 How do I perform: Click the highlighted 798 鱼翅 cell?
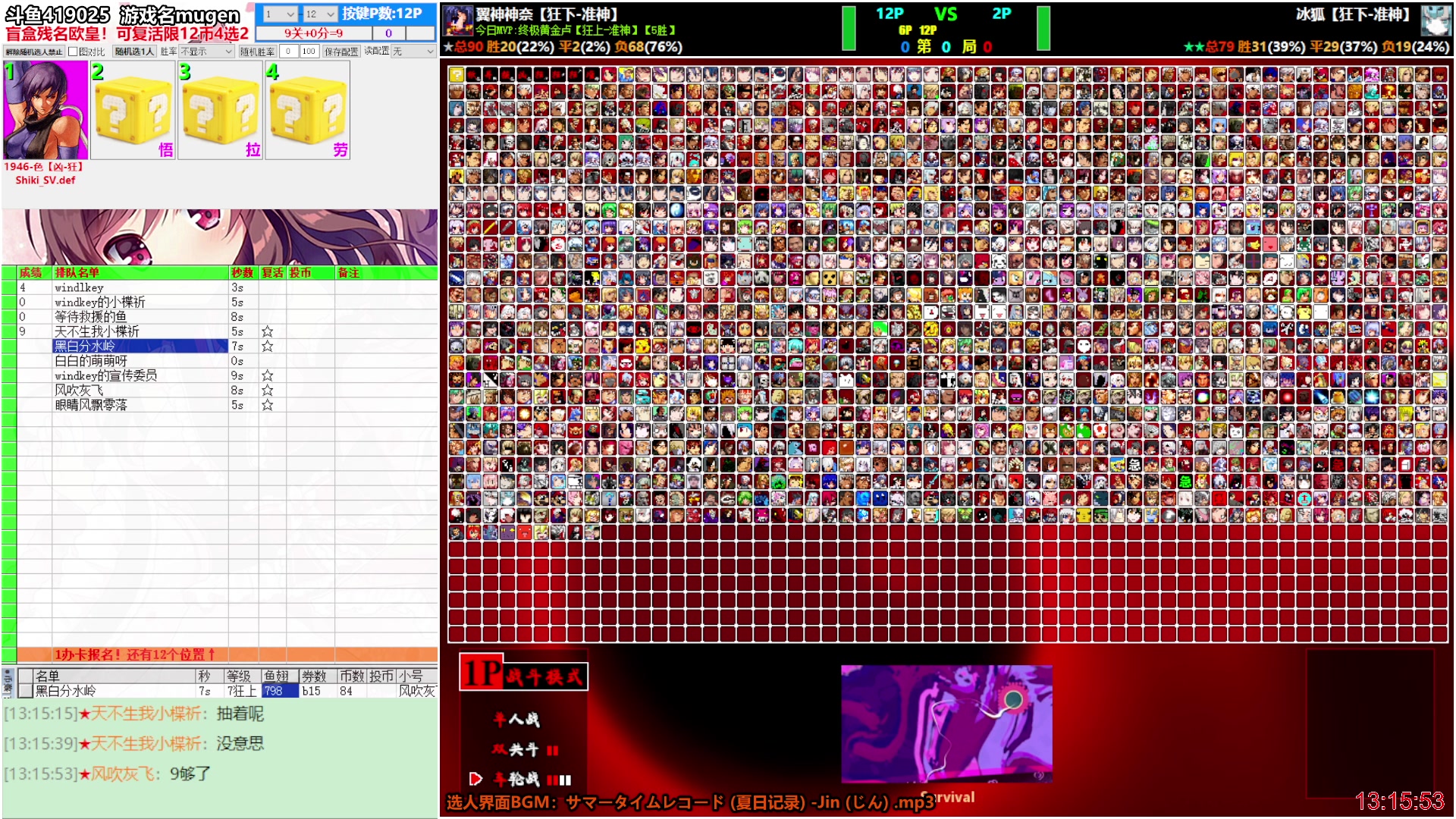pyautogui.click(x=280, y=691)
